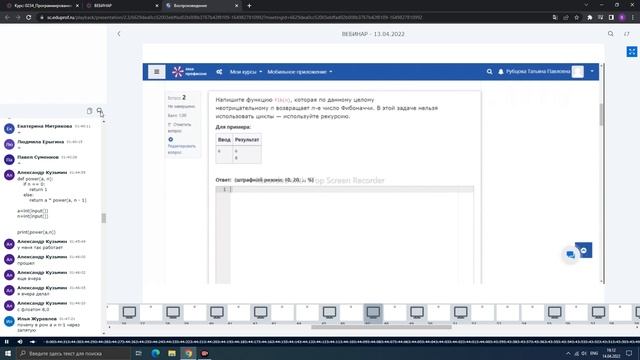Screen dimensions: 640x360
Task: Expand the Мобильное приложение dropdown
Action: 300,72
